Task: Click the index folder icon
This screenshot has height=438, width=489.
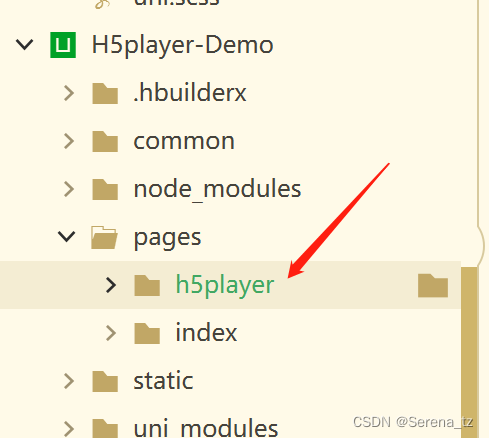Action: 147,333
